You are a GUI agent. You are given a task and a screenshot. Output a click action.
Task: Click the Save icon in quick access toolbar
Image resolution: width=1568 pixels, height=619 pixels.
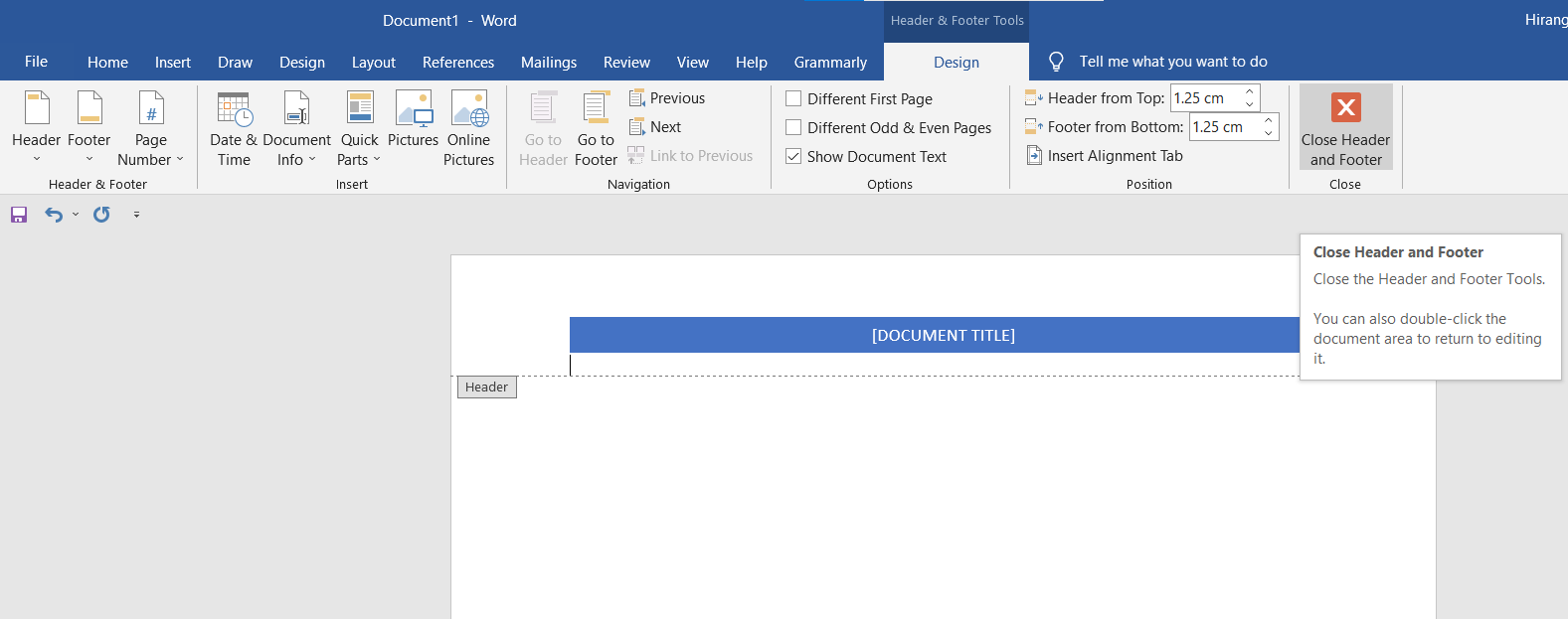(19, 215)
